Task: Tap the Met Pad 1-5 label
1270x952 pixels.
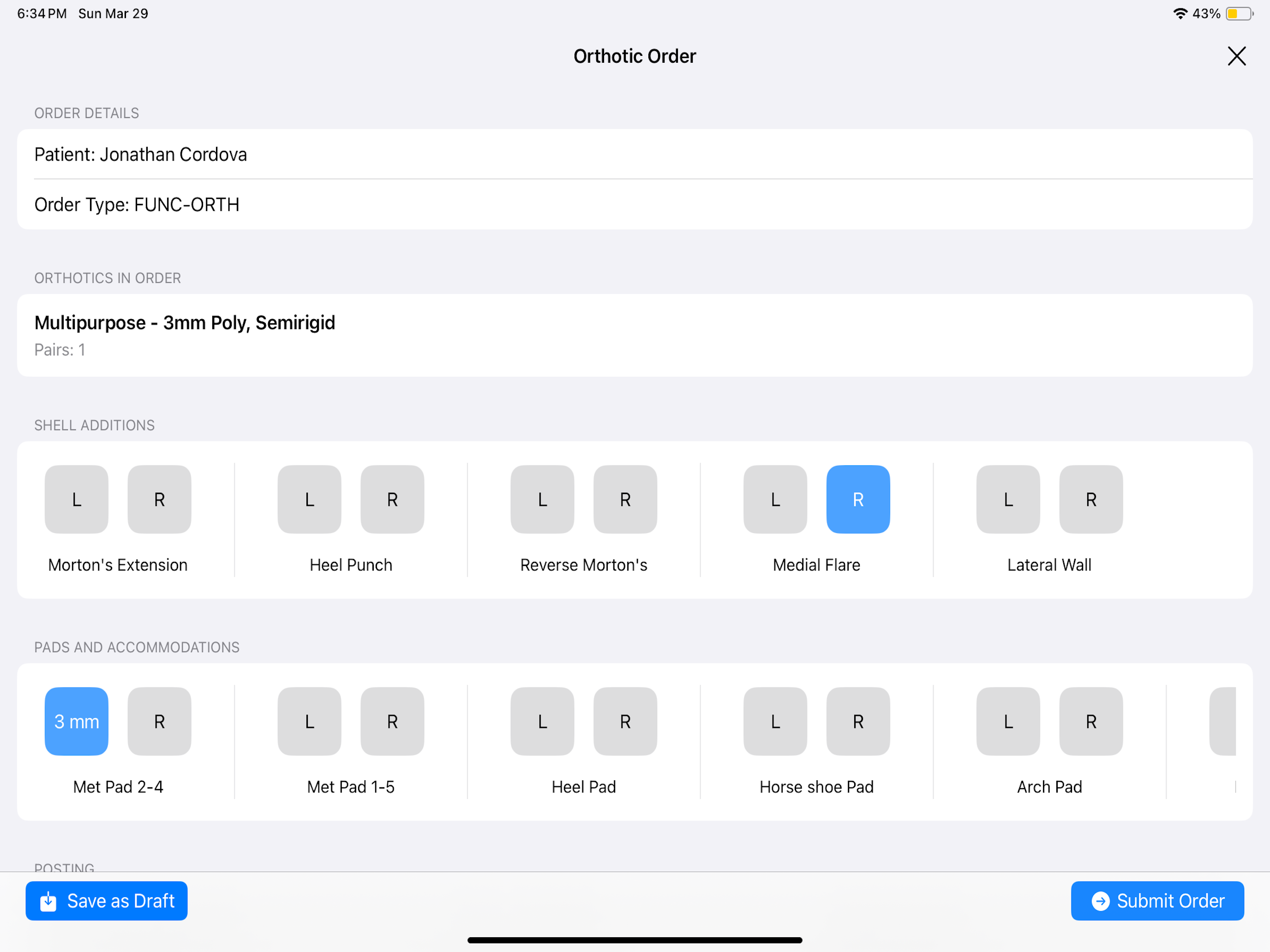Action: tap(351, 787)
